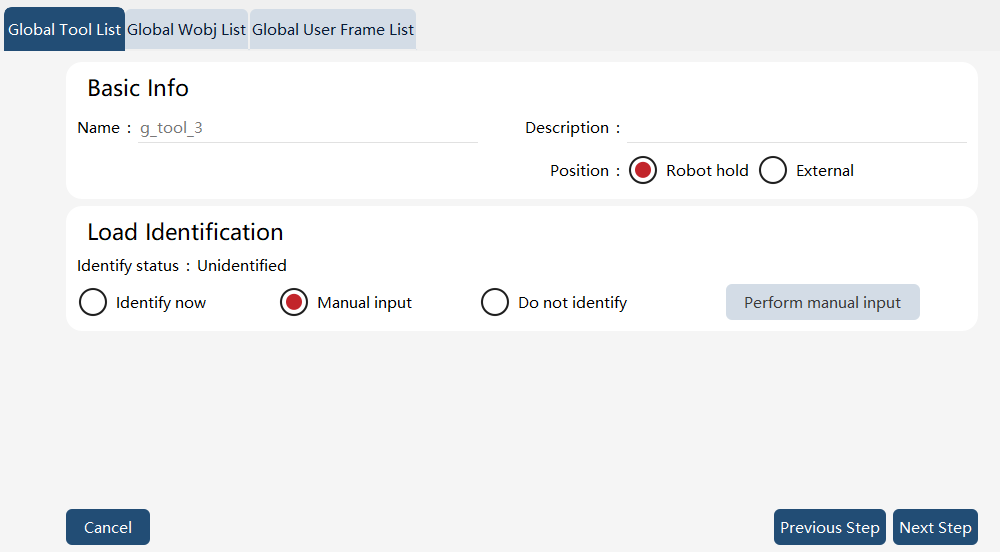This screenshot has width=1000, height=552.
Task: Choose the Do not identify option
Action: click(x=495, y=302)
